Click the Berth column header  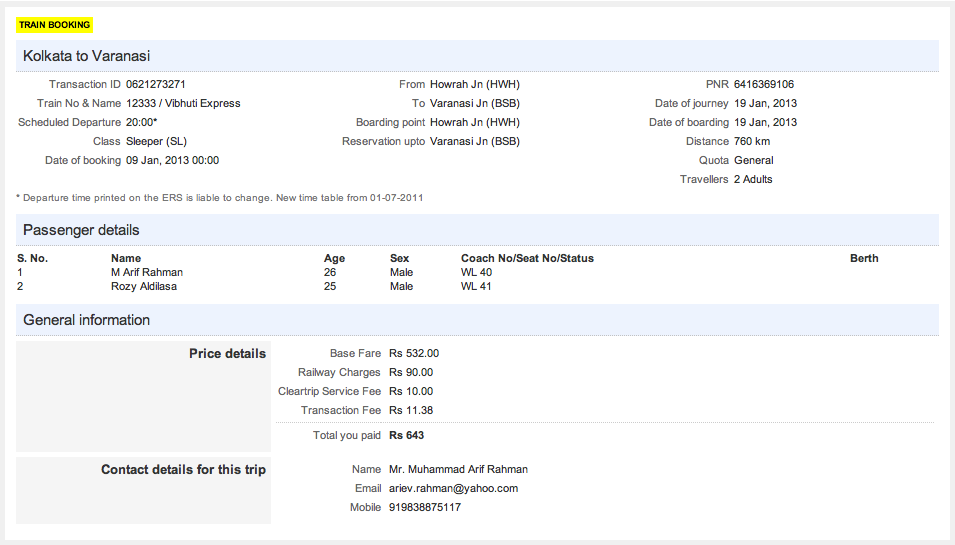click(864, 258)
